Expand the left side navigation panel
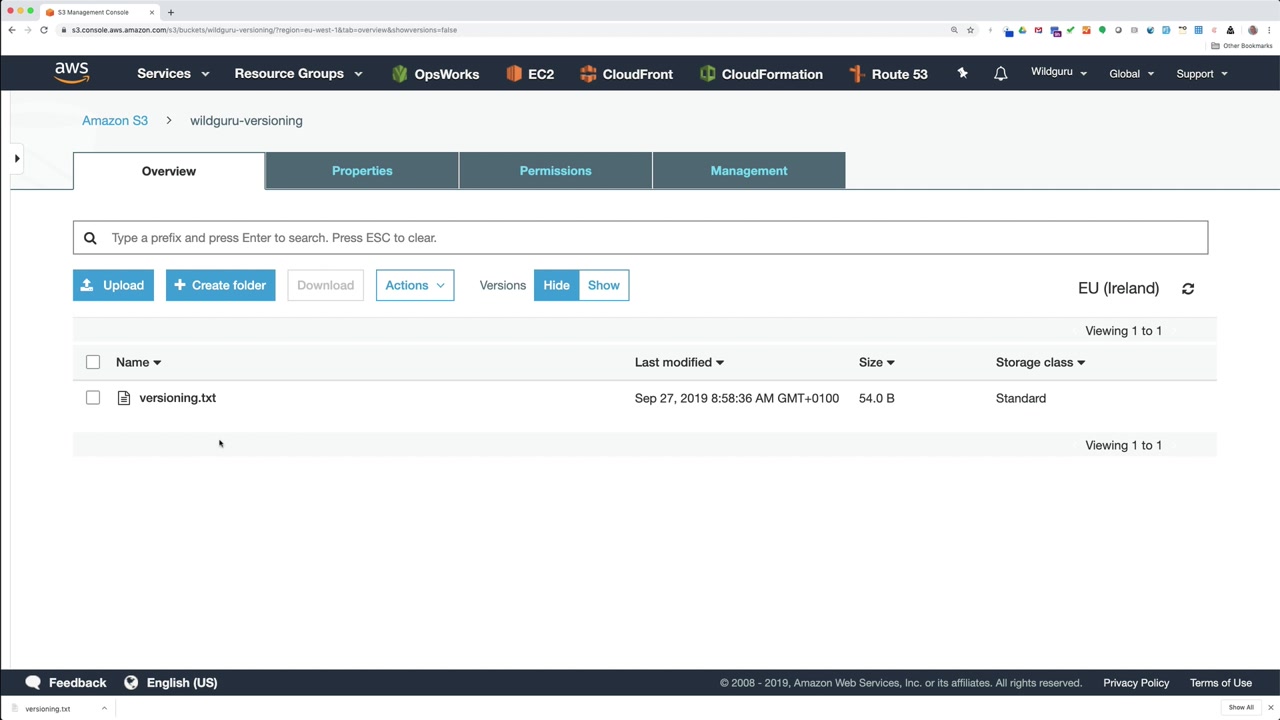Image resolution: width=1280 pixels, height=720 pixels. pyautogui.click(x=17, y=158)
